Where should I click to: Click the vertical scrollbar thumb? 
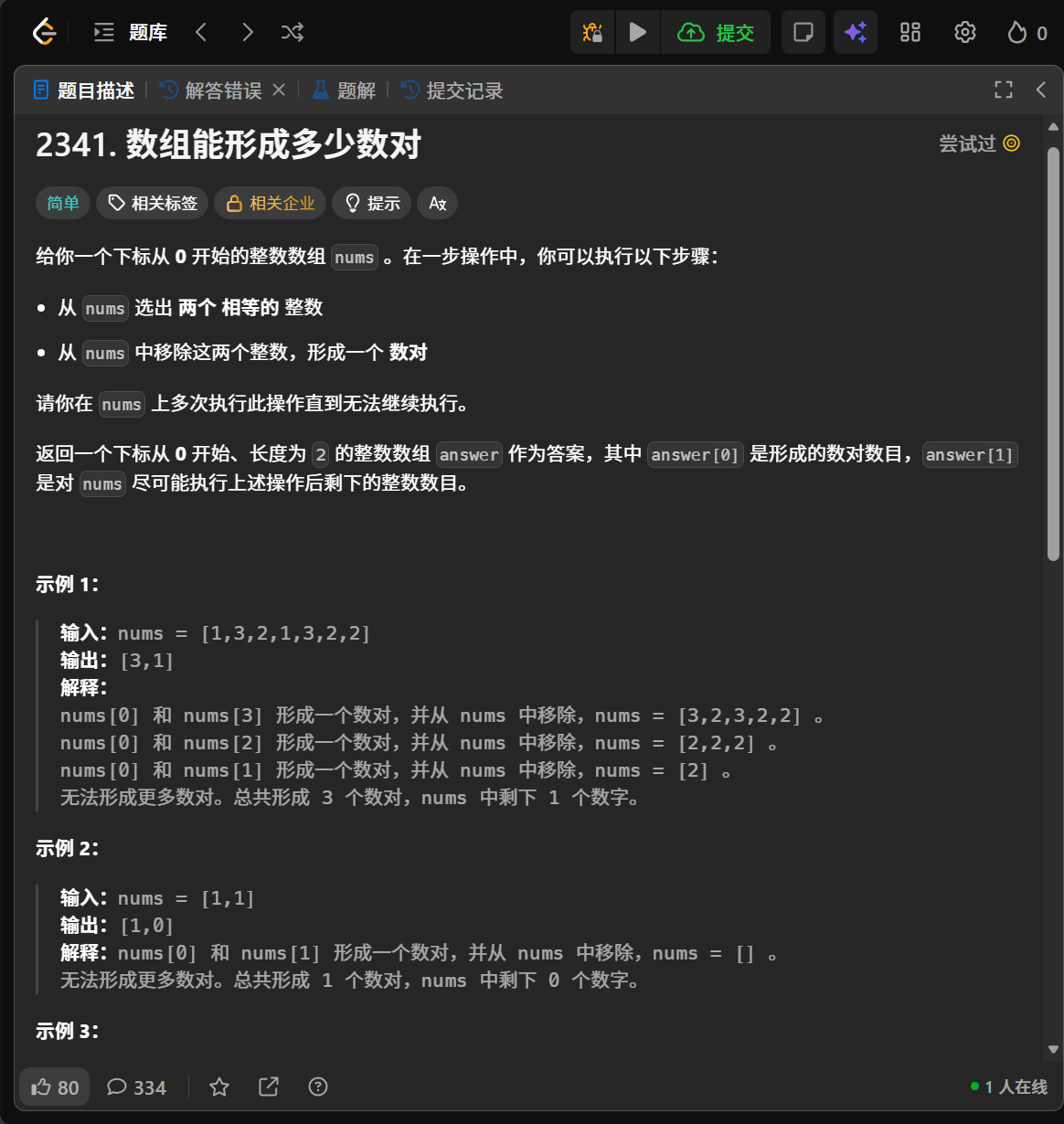[x=1053, y=354]
